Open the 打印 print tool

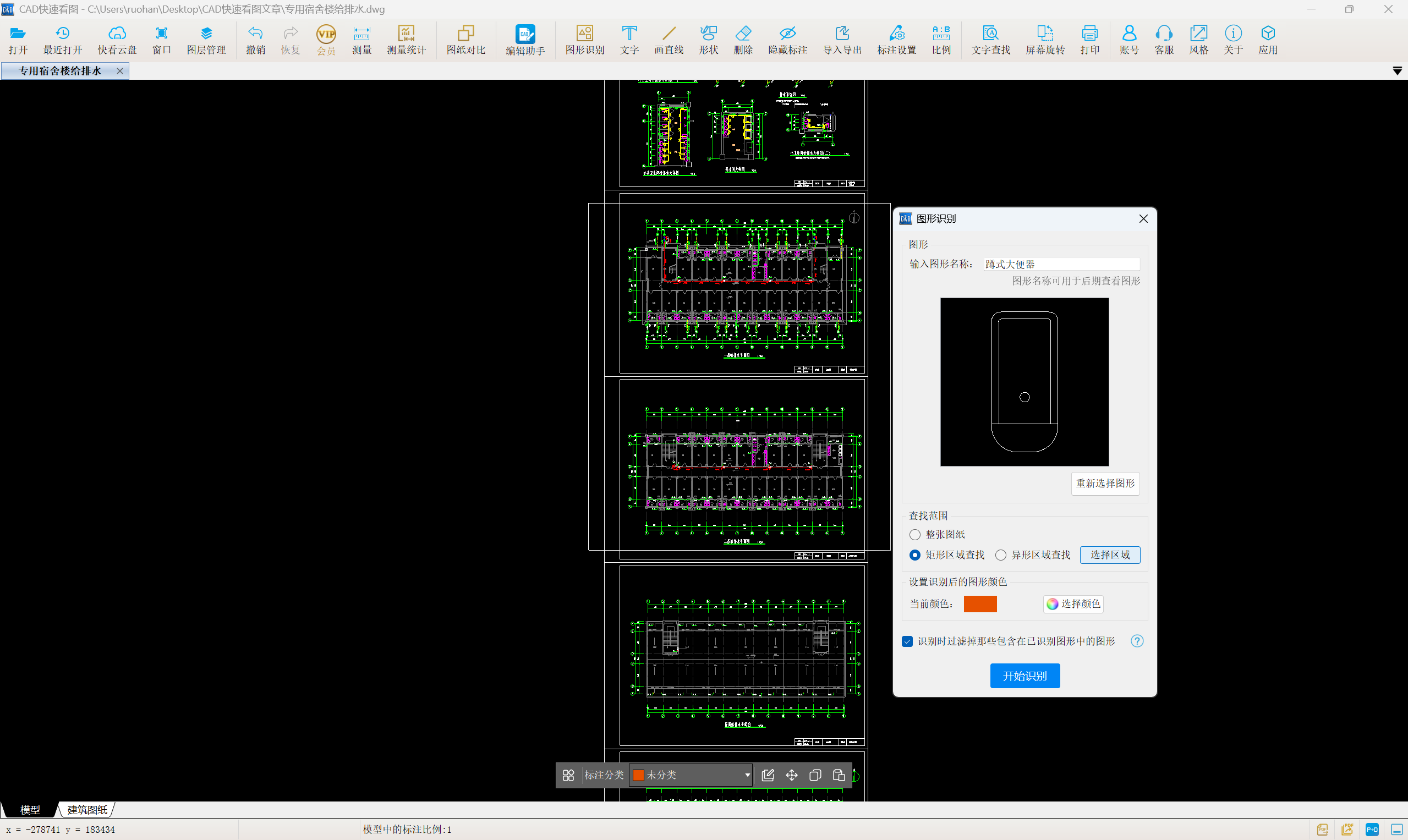click(x=1089, y=40)
